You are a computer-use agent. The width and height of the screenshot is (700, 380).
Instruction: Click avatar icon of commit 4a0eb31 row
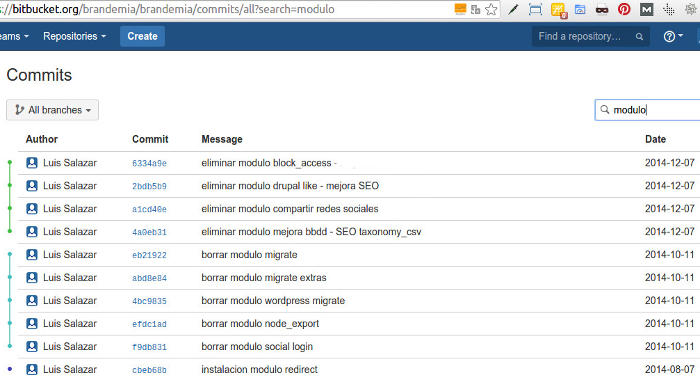(x=32, y=231)
